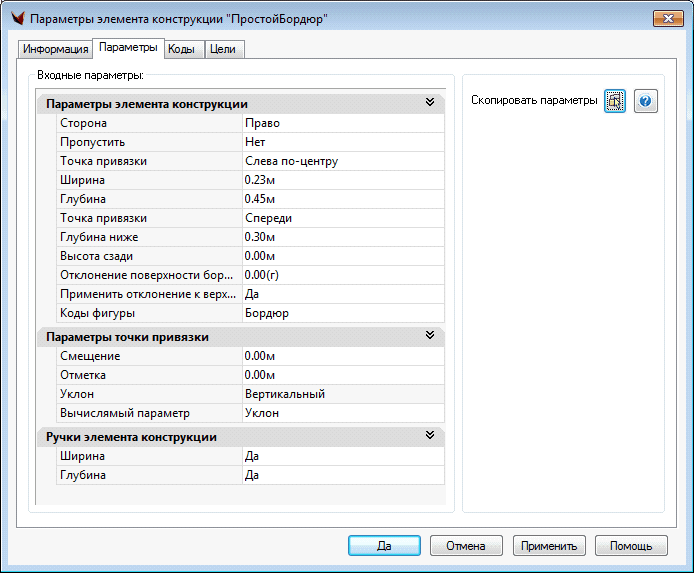Switch to the Информация tab
This screenshot has height=573, width=694.
[56, 49]
